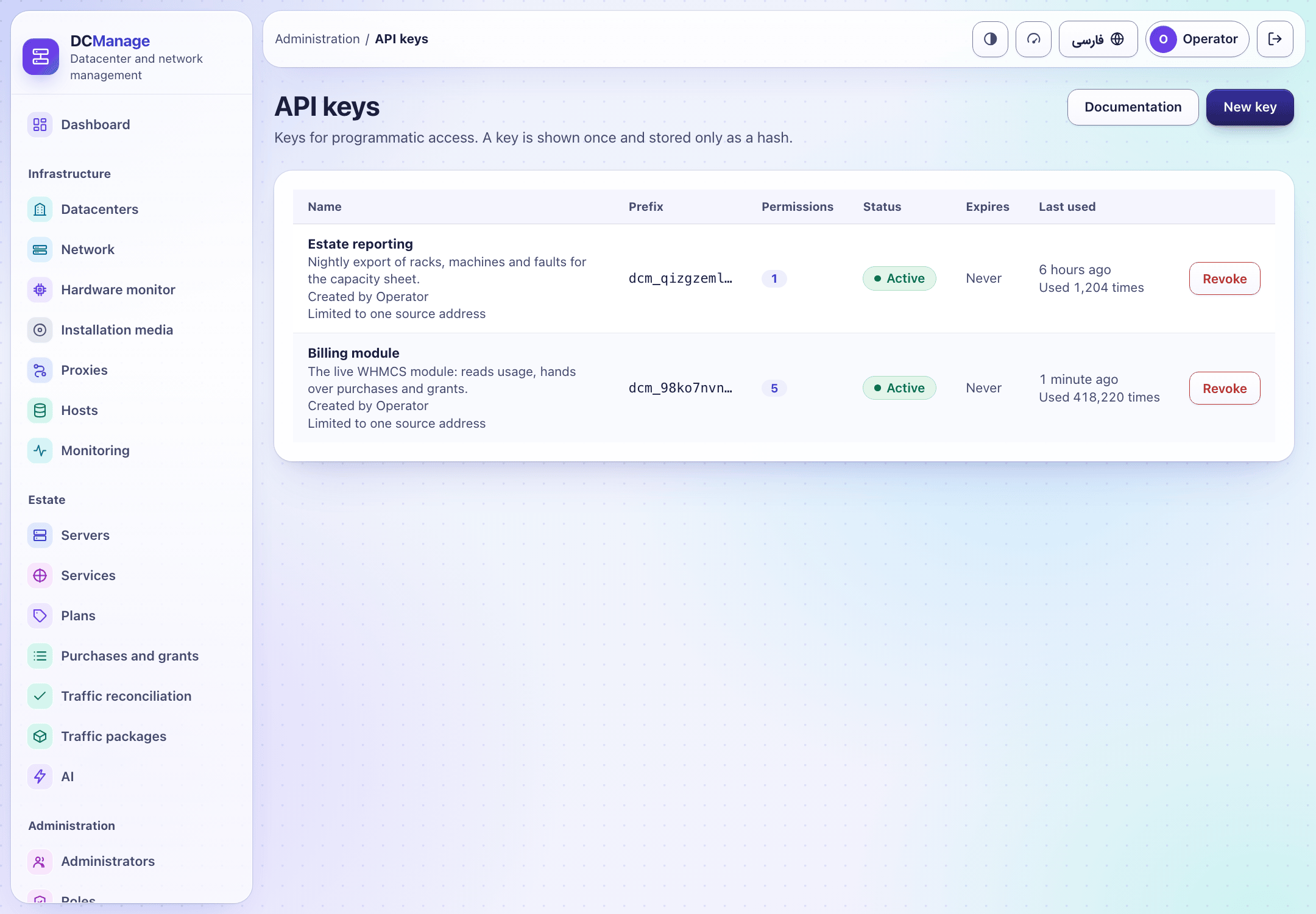Click current 'API keys' breadcrumb

tap(402, 39)
